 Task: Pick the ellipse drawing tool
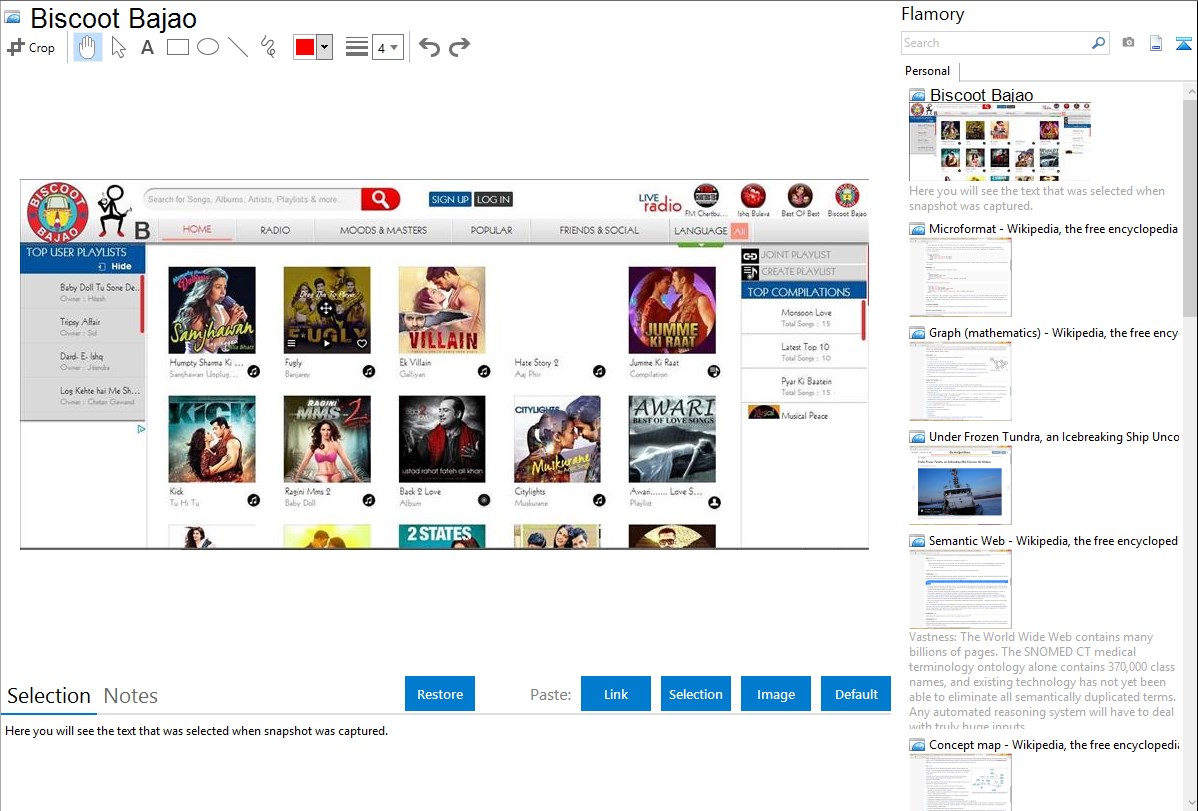click(x=208, y=47)
